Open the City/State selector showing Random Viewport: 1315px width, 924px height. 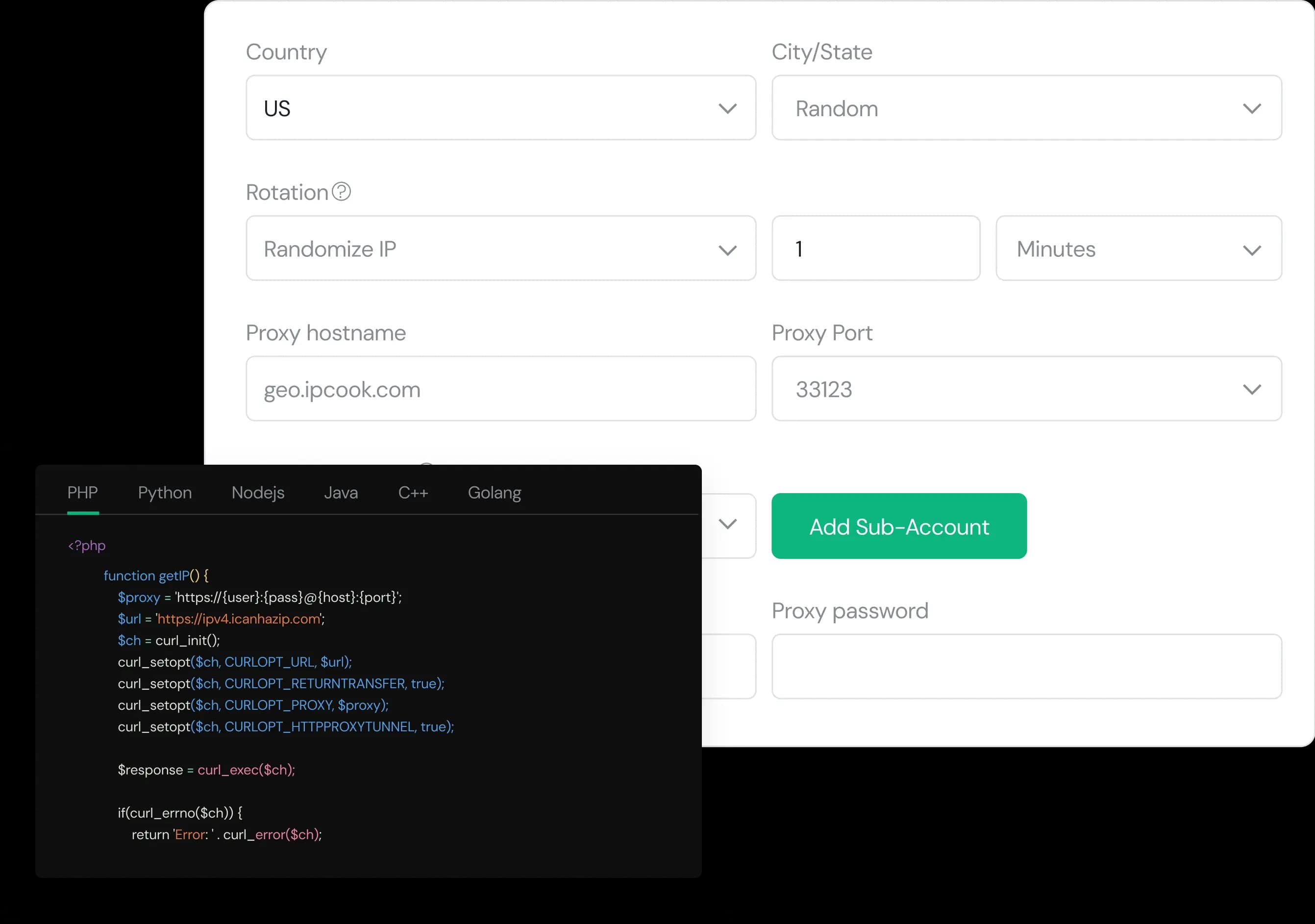tap(1026, 108)
